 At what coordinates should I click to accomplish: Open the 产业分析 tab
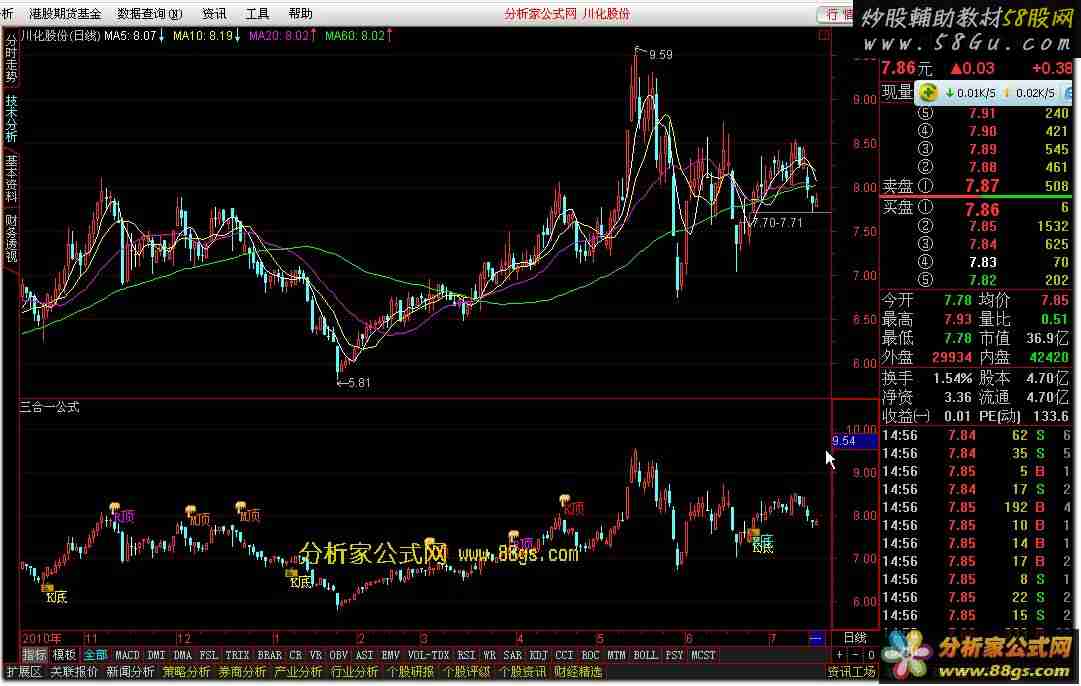click(299, 672)
